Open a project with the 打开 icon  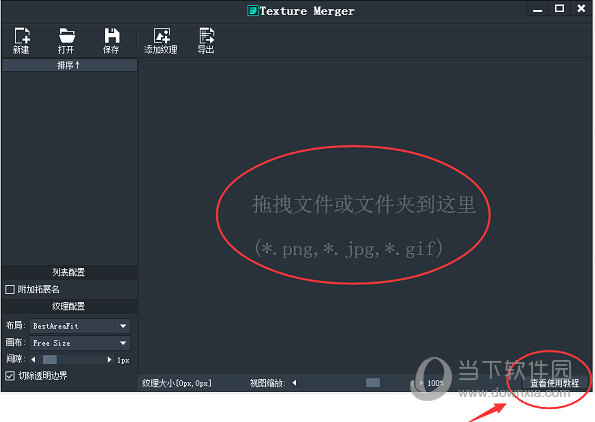(x=66, y=40)
